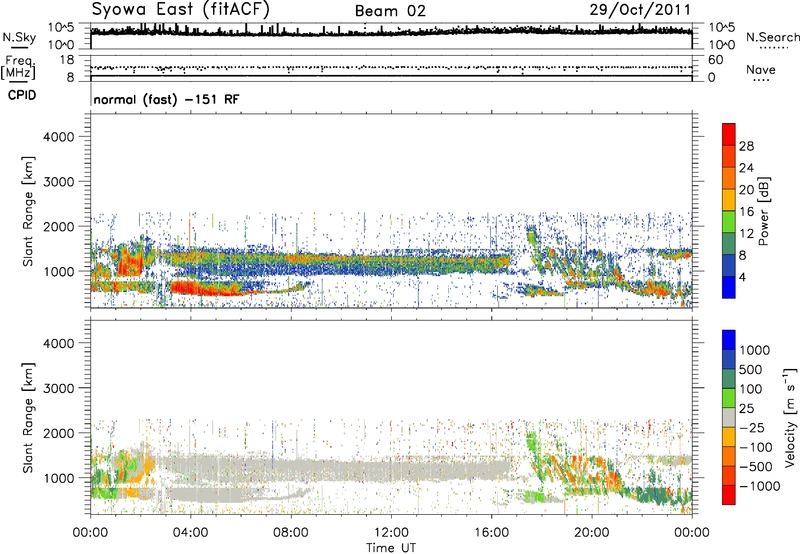Click the "16" value on Power colorbar
Image resolution: width=800 pixels, height=554 pixels.
click(x=746, y=212)
